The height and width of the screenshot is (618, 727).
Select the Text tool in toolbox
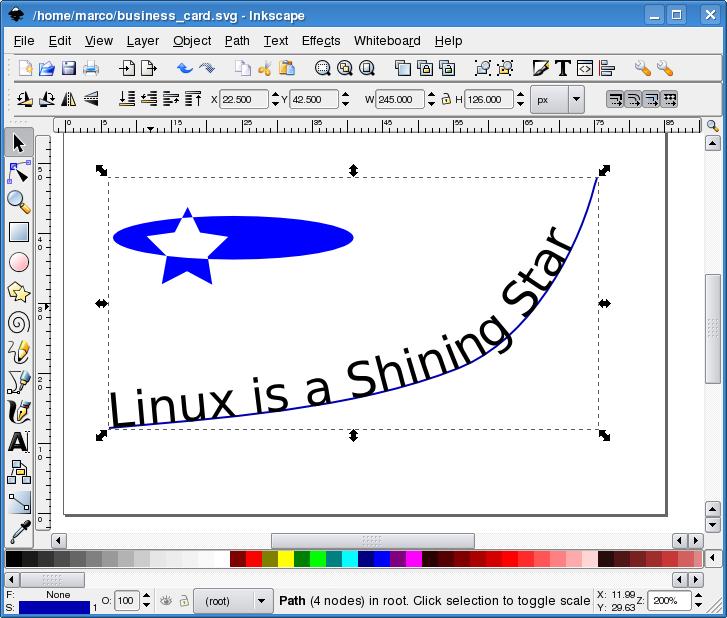[19, 442]
